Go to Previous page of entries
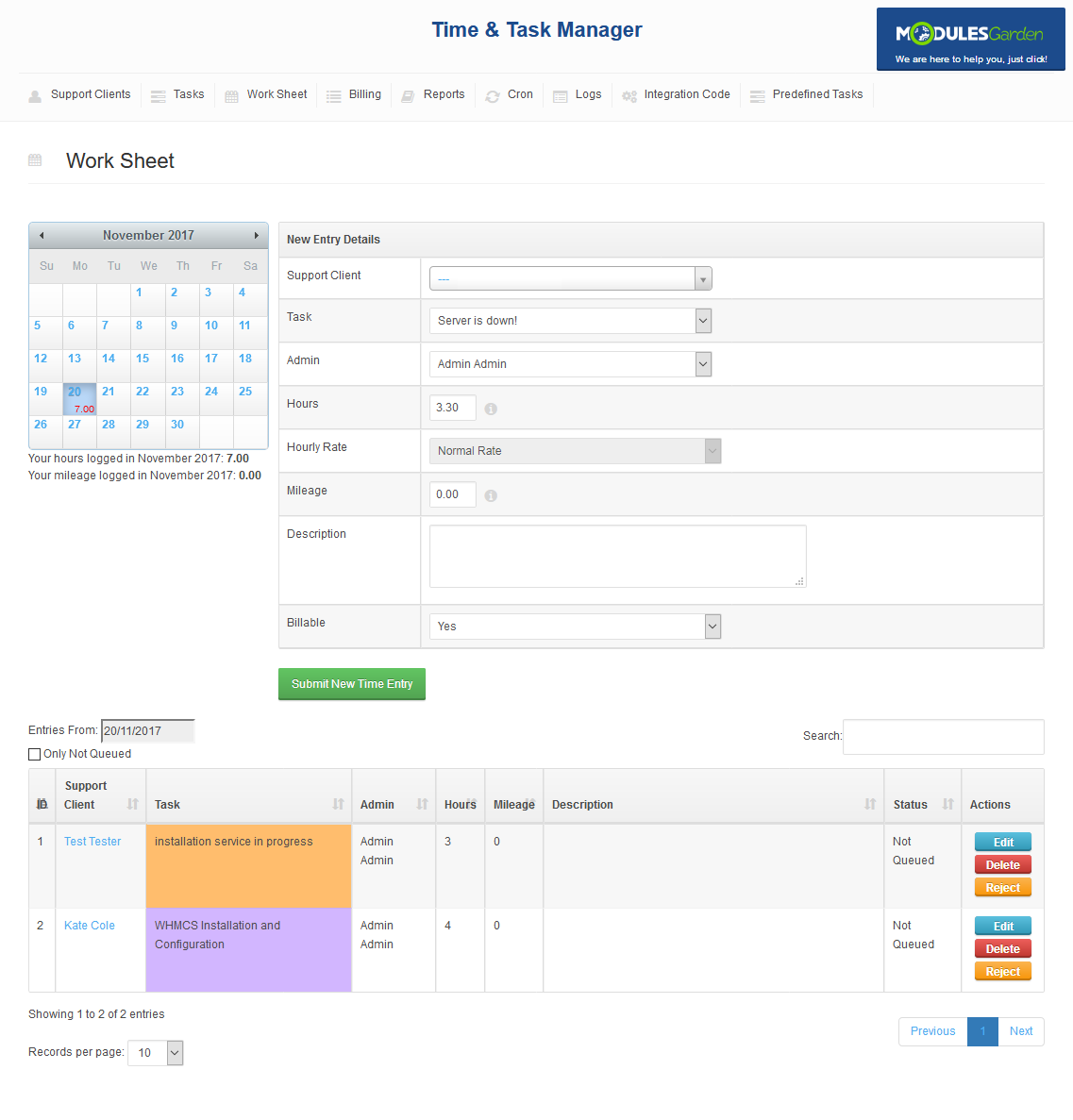The width and height of the screenshot is (1073, 1120). tap(933, 1031)
